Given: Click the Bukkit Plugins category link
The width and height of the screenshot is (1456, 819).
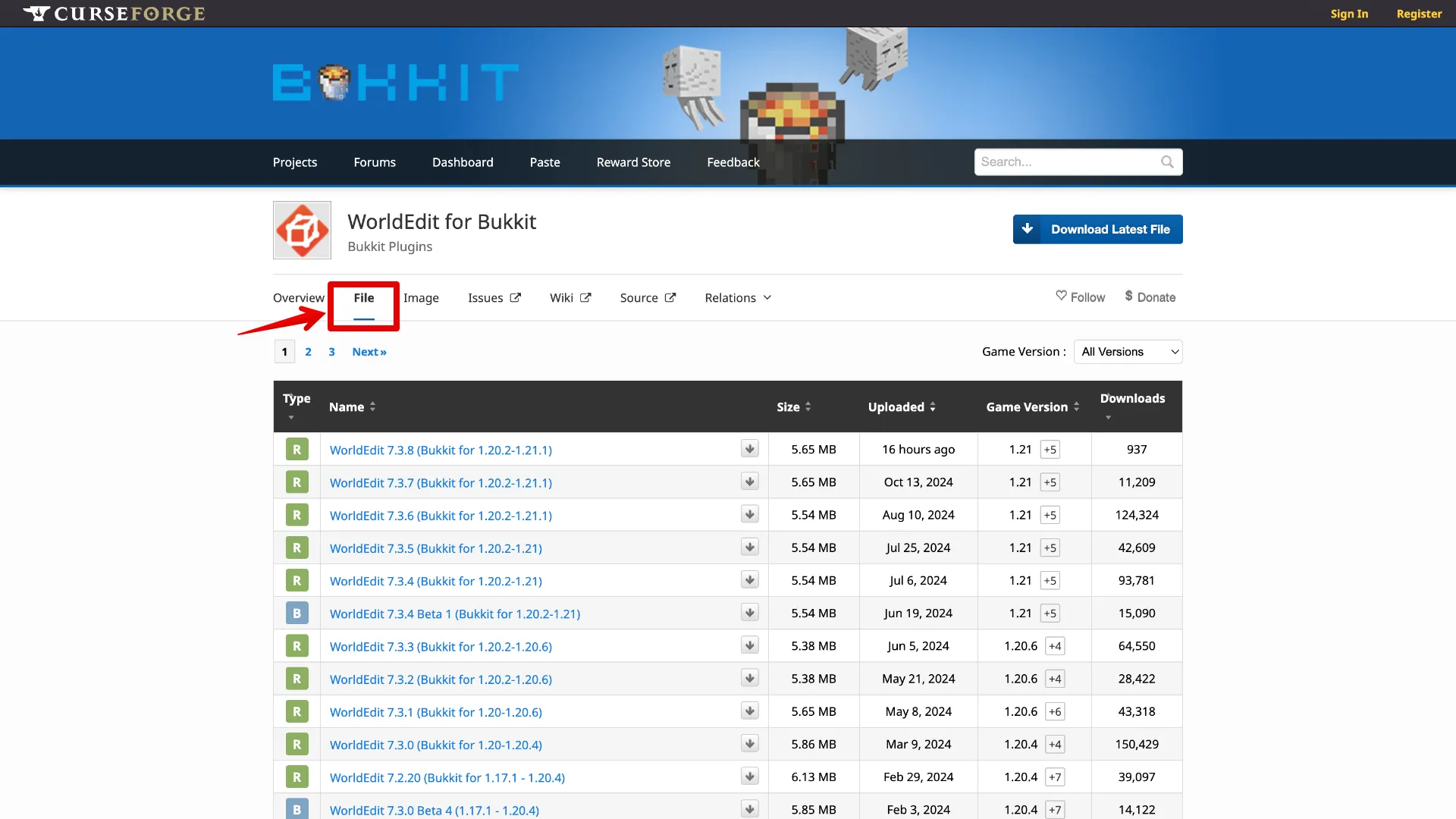Looking at the screenshot, I should click(x=390, y=246).
